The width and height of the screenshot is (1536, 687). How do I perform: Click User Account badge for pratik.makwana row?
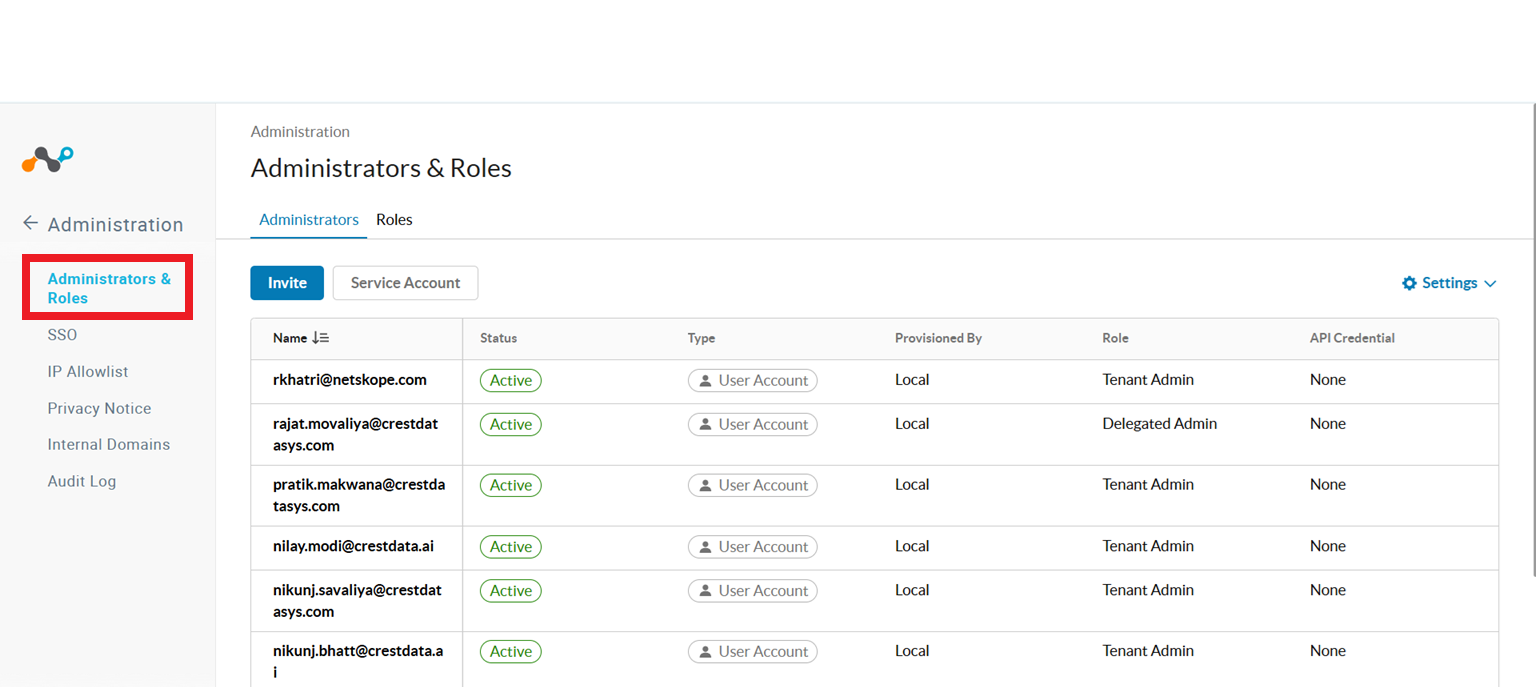(753, 485)
